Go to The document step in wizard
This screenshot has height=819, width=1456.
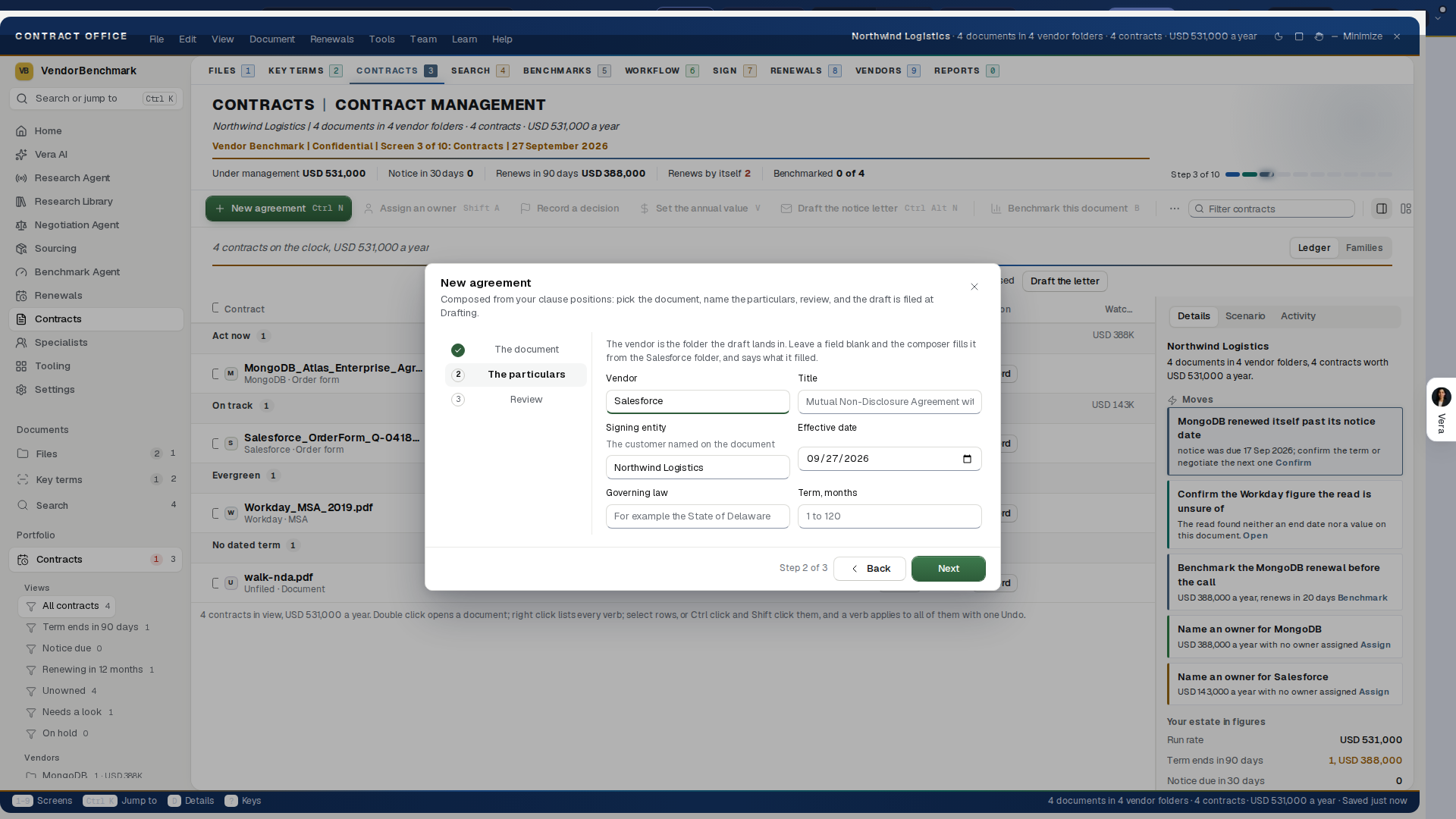(516, 350)
